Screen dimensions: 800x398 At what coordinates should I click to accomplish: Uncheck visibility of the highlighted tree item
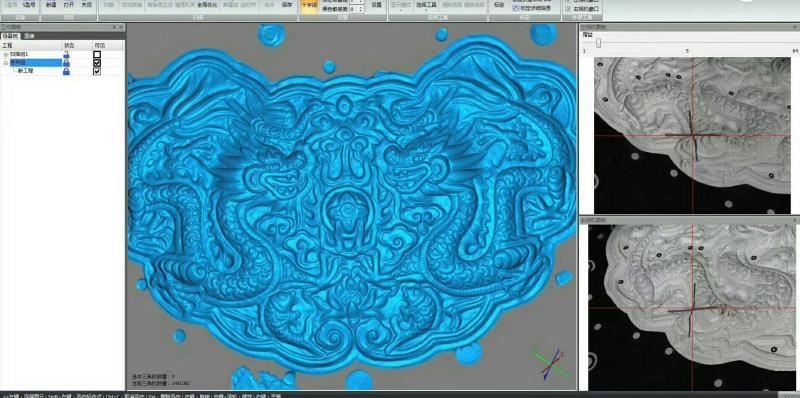click(97, 63)
